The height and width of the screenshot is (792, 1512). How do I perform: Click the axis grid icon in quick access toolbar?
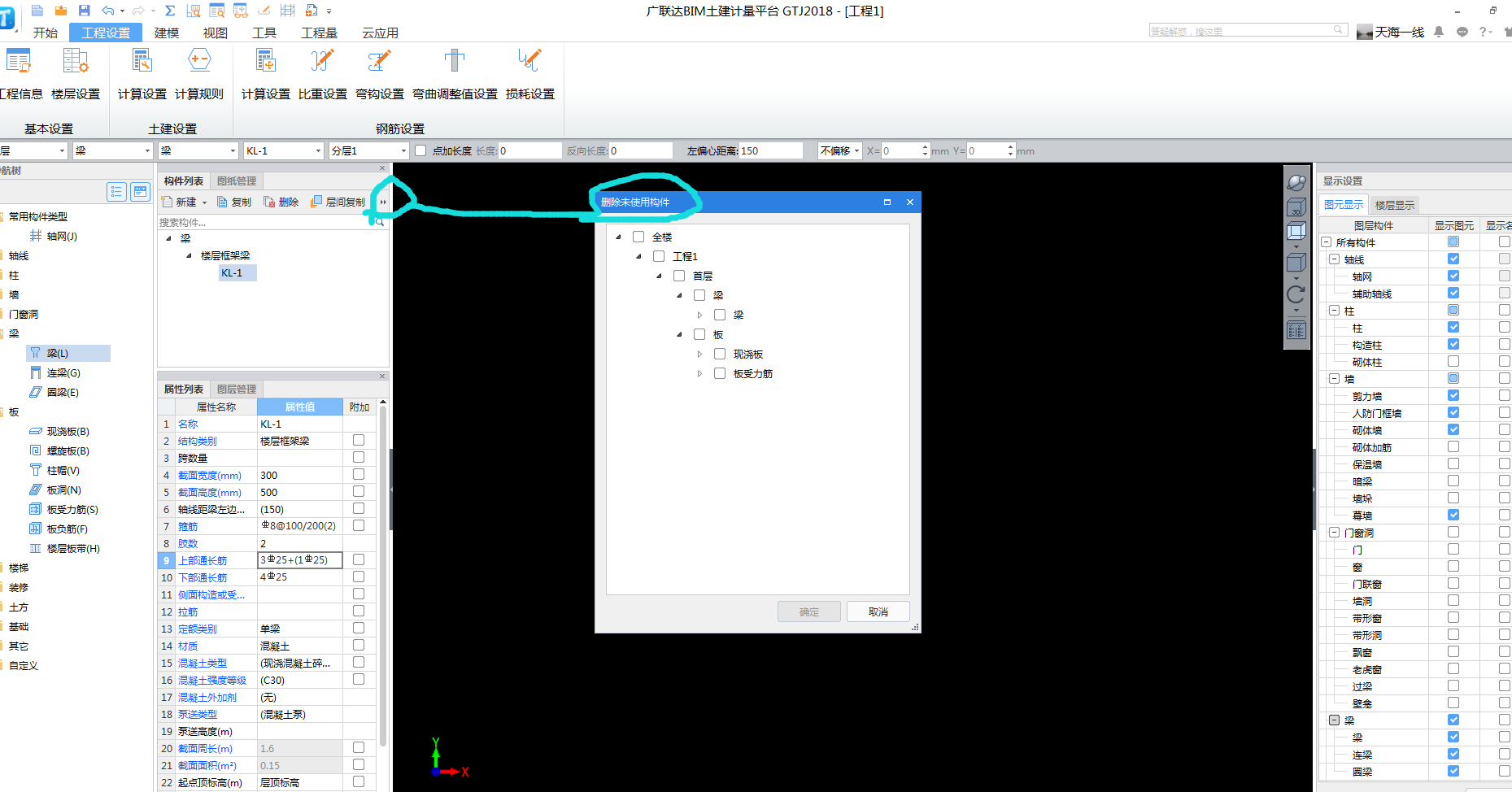(288, 10)
